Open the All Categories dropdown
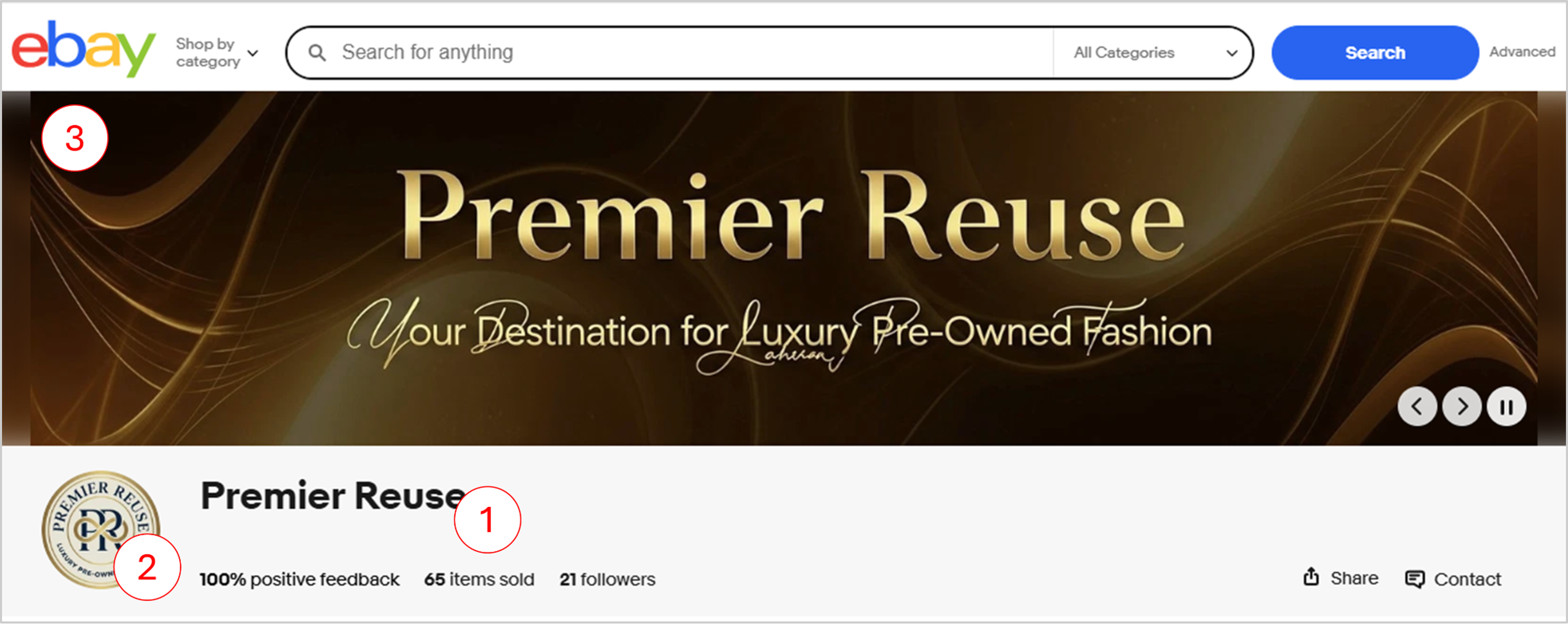 1154,53
